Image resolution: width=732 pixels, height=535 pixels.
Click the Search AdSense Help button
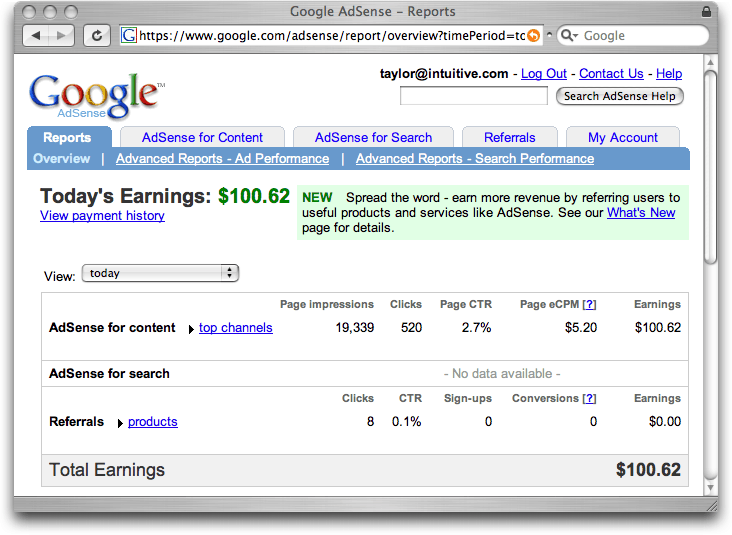pyautogui.click(x=620, y=96)
